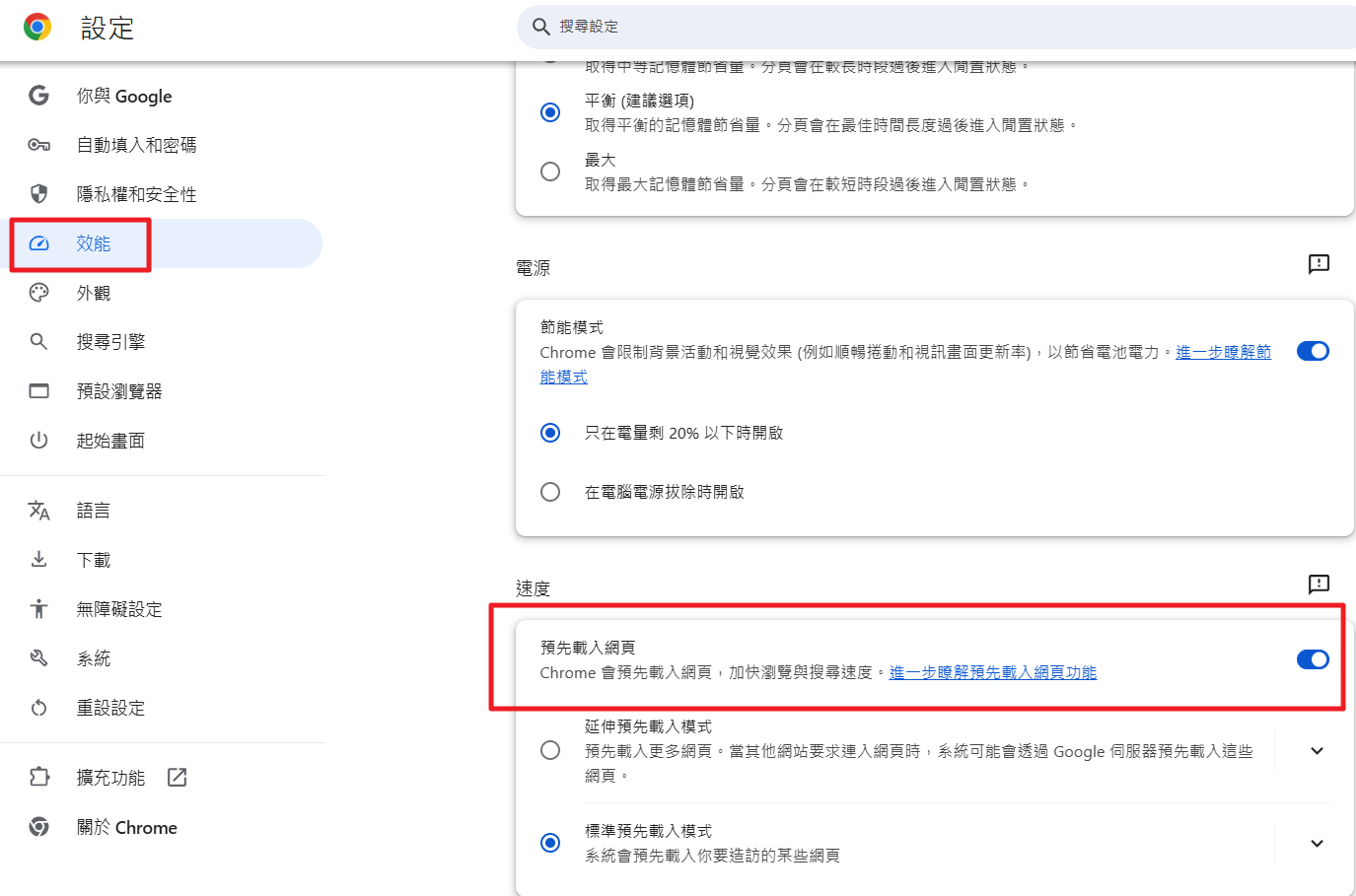1356x896 pixels.
Task: Click the text 系統會預先載入你要造訪的某些網頁
Action: 712,856
